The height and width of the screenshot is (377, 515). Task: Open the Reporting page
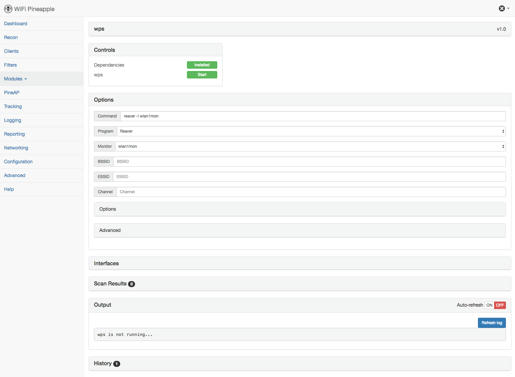click(14, 134)
